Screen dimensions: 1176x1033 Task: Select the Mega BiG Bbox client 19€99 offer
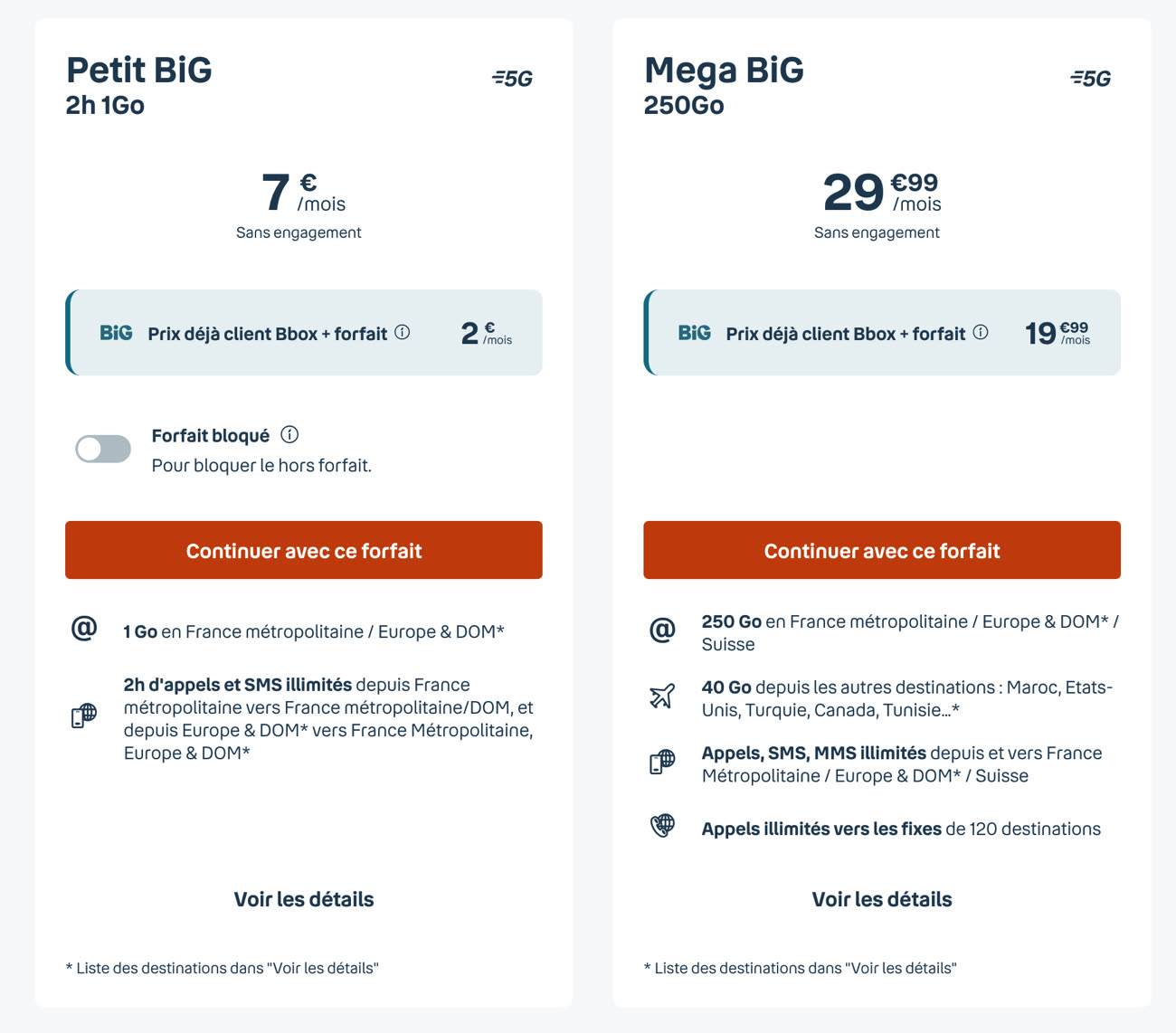tap(882, 333)
